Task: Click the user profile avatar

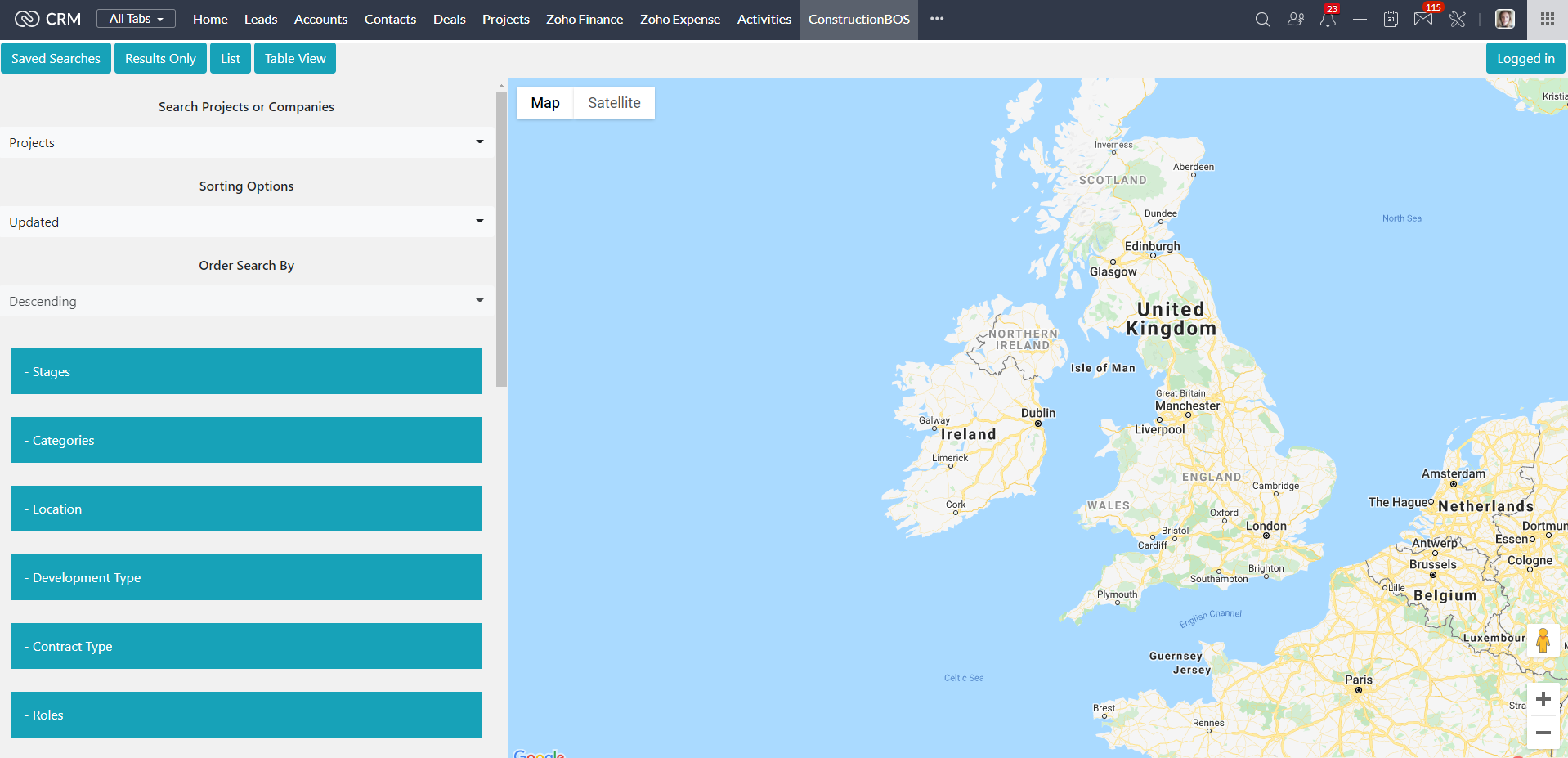Action: point(1505,19)
